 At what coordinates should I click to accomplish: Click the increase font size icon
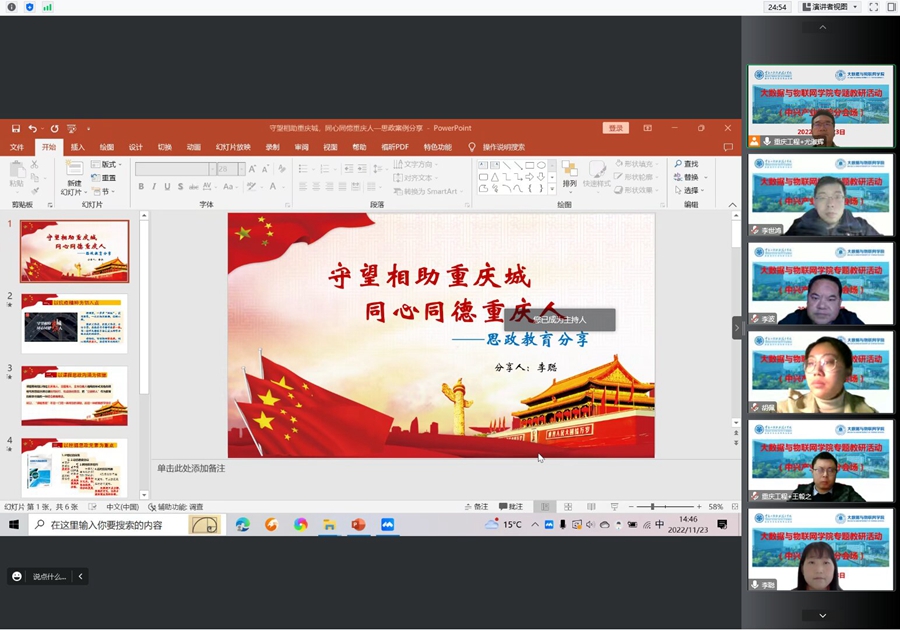coord(252,169)
